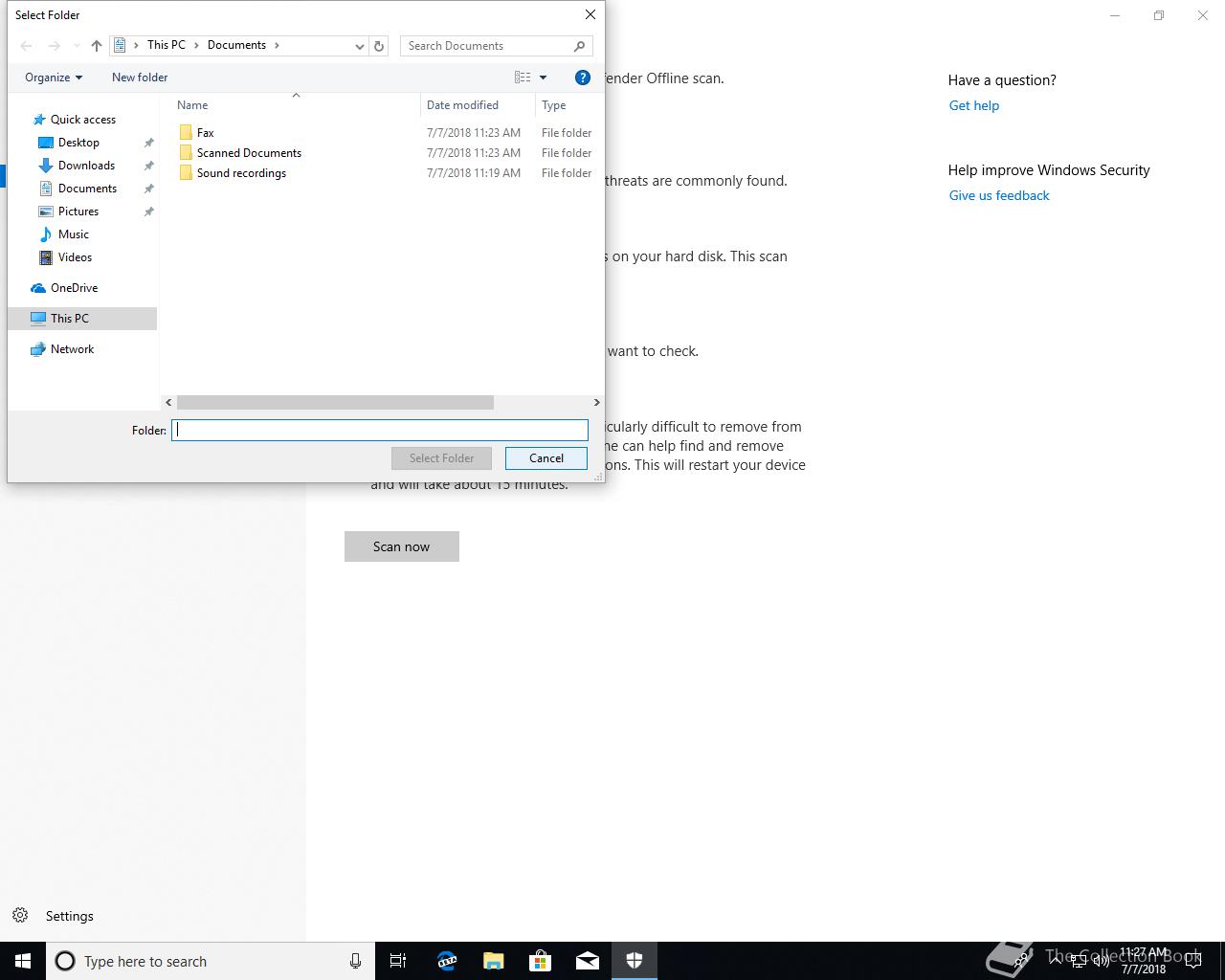Screen dimensions: 1225x980
Task: Select Pictures in navigation pane
Action: click(x=69, y=212)
